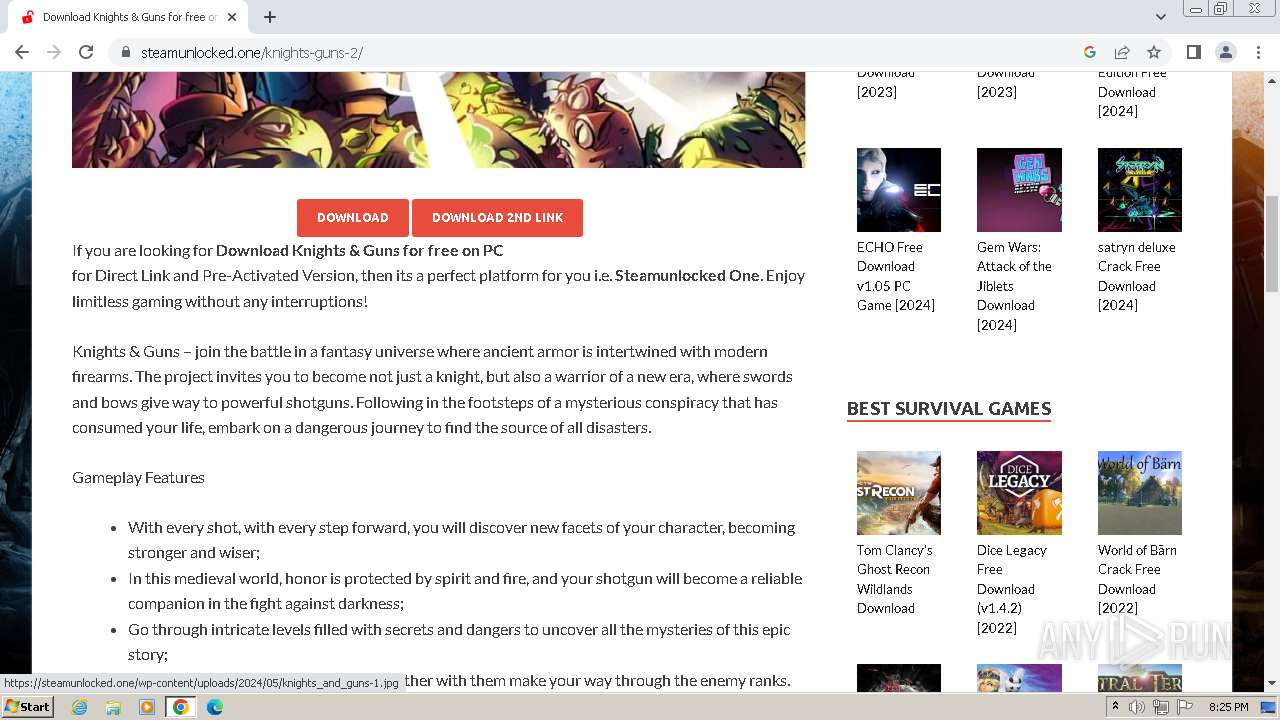The width and height of the screenshot is (1280, 720).
Task: Open Windows Media Player from the taskbar
Action: pyautogui.click(x=147, y=707)
